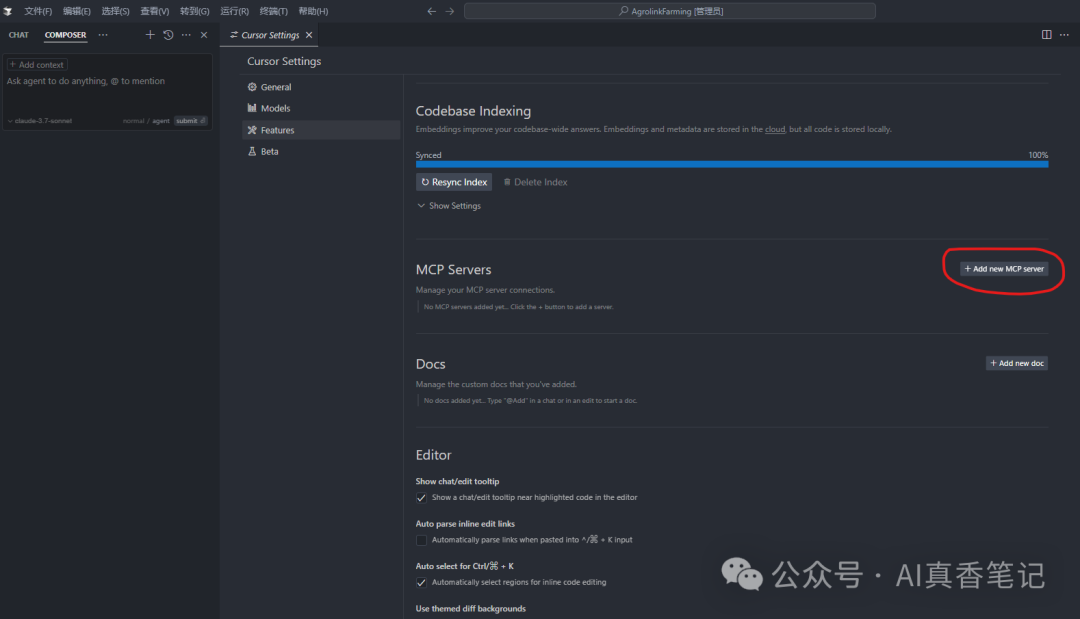Viewport: 1080px width, 619px height.
Task: Open the 终端(T) menu
Action: [x=273, y=11]
